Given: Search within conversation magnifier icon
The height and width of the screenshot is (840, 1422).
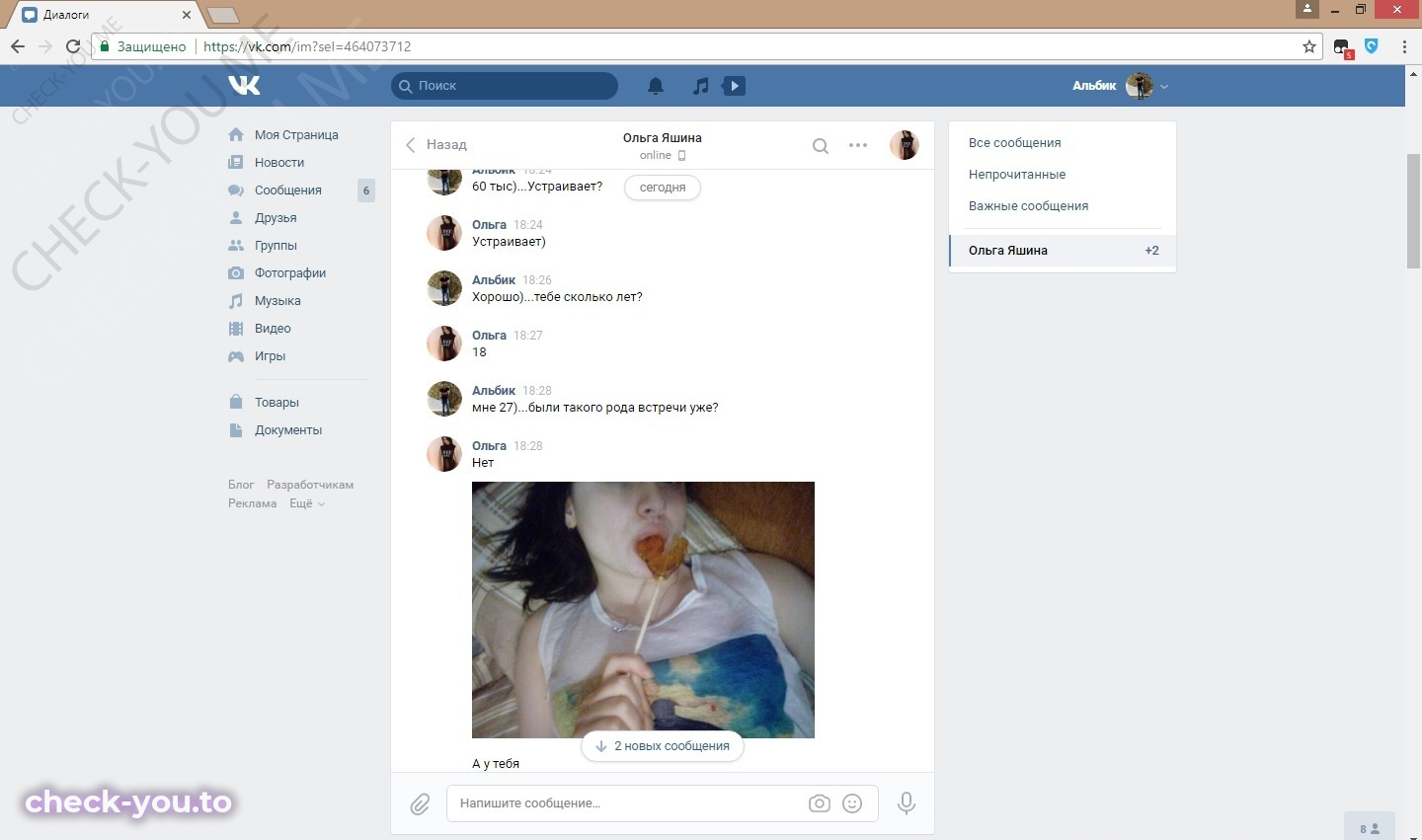Looking at the screenshot, I should [x=820, y=145].
